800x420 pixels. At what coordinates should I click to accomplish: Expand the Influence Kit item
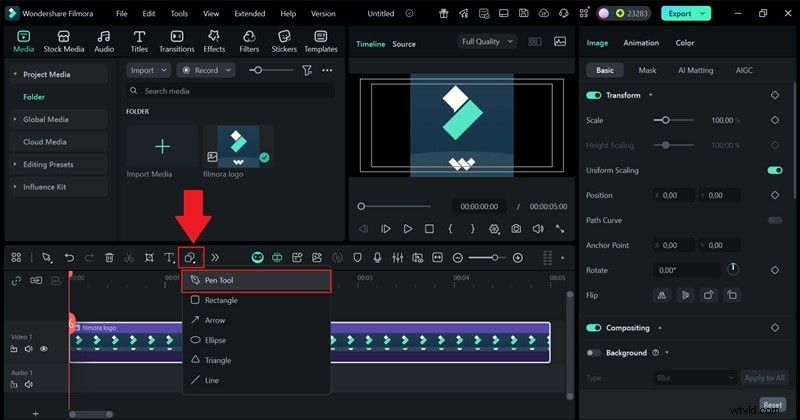15,187
